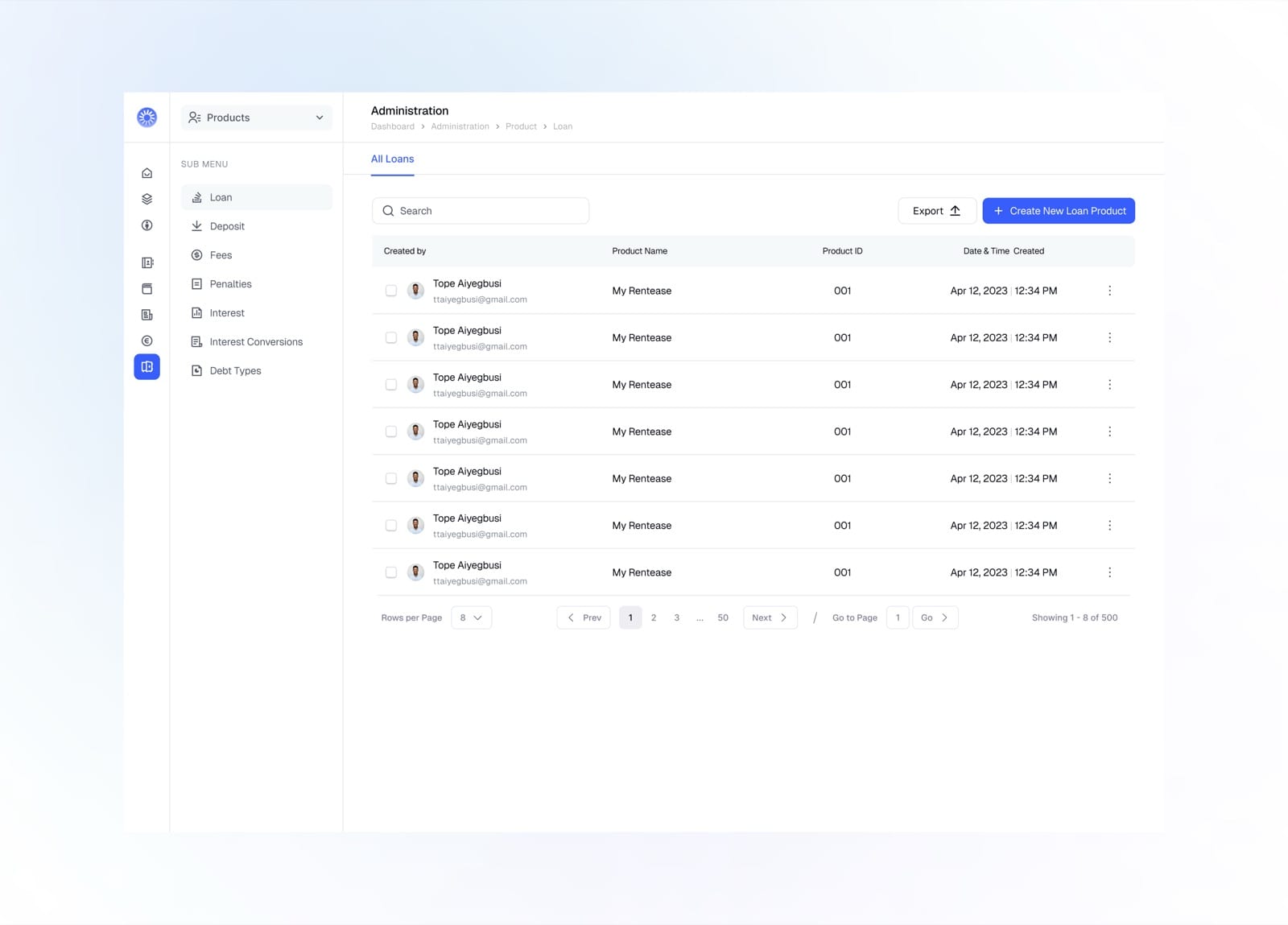Open the three-dot menu of the first row
The image size is (1288, 925).
(x=1109, y=291)
